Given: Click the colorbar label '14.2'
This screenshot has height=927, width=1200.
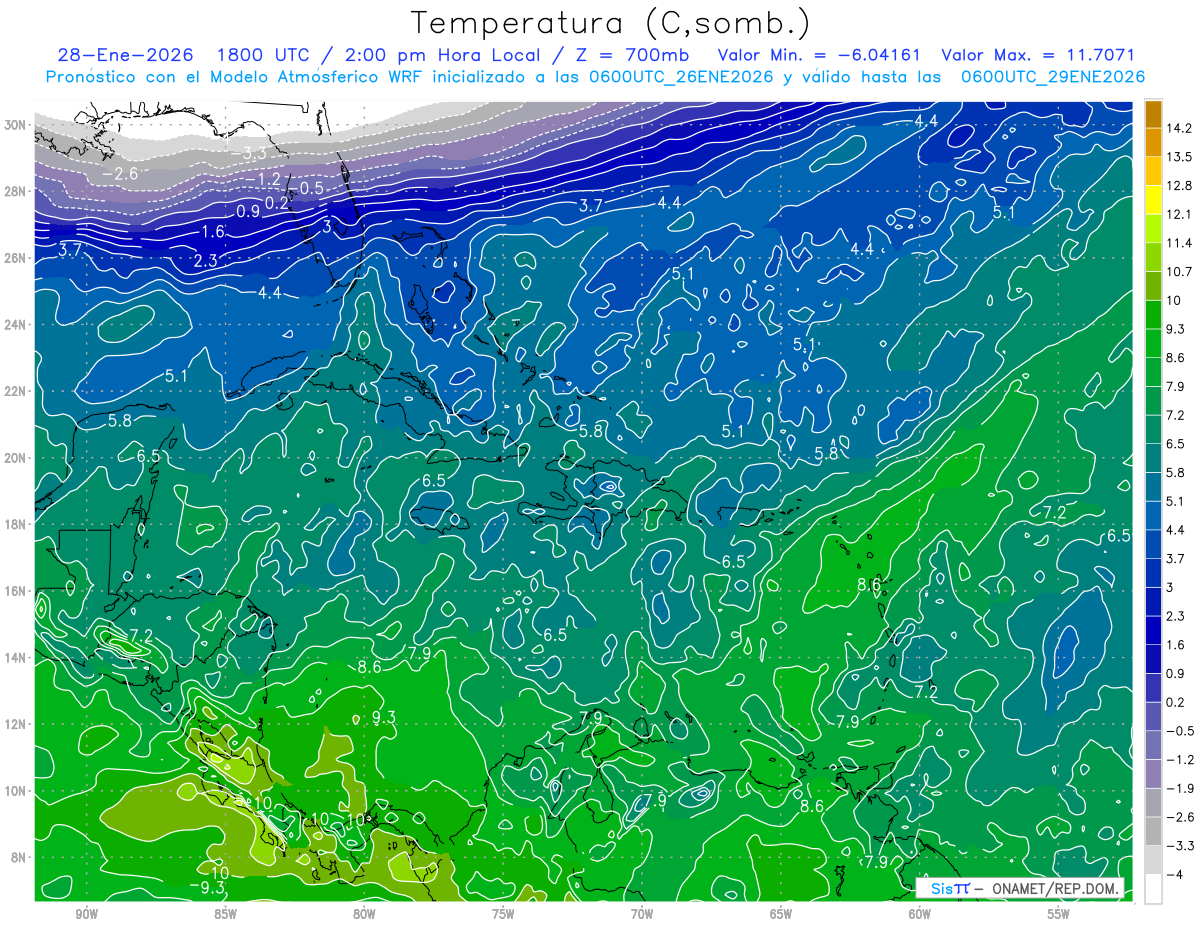Looking at the screenshot, I should (1180, 129).
